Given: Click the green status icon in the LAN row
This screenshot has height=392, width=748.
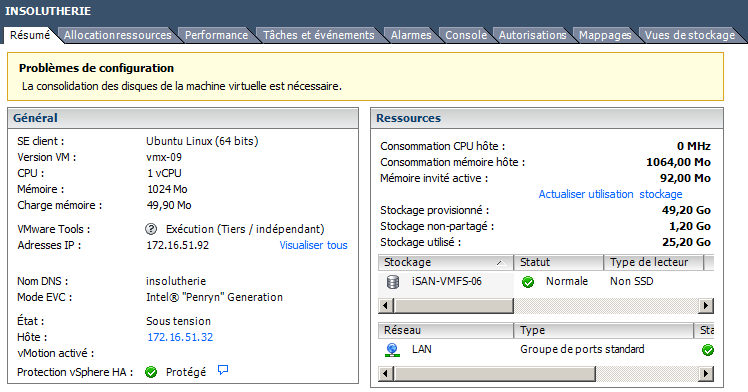Looking at the screenshot, I should coord(708,350).
